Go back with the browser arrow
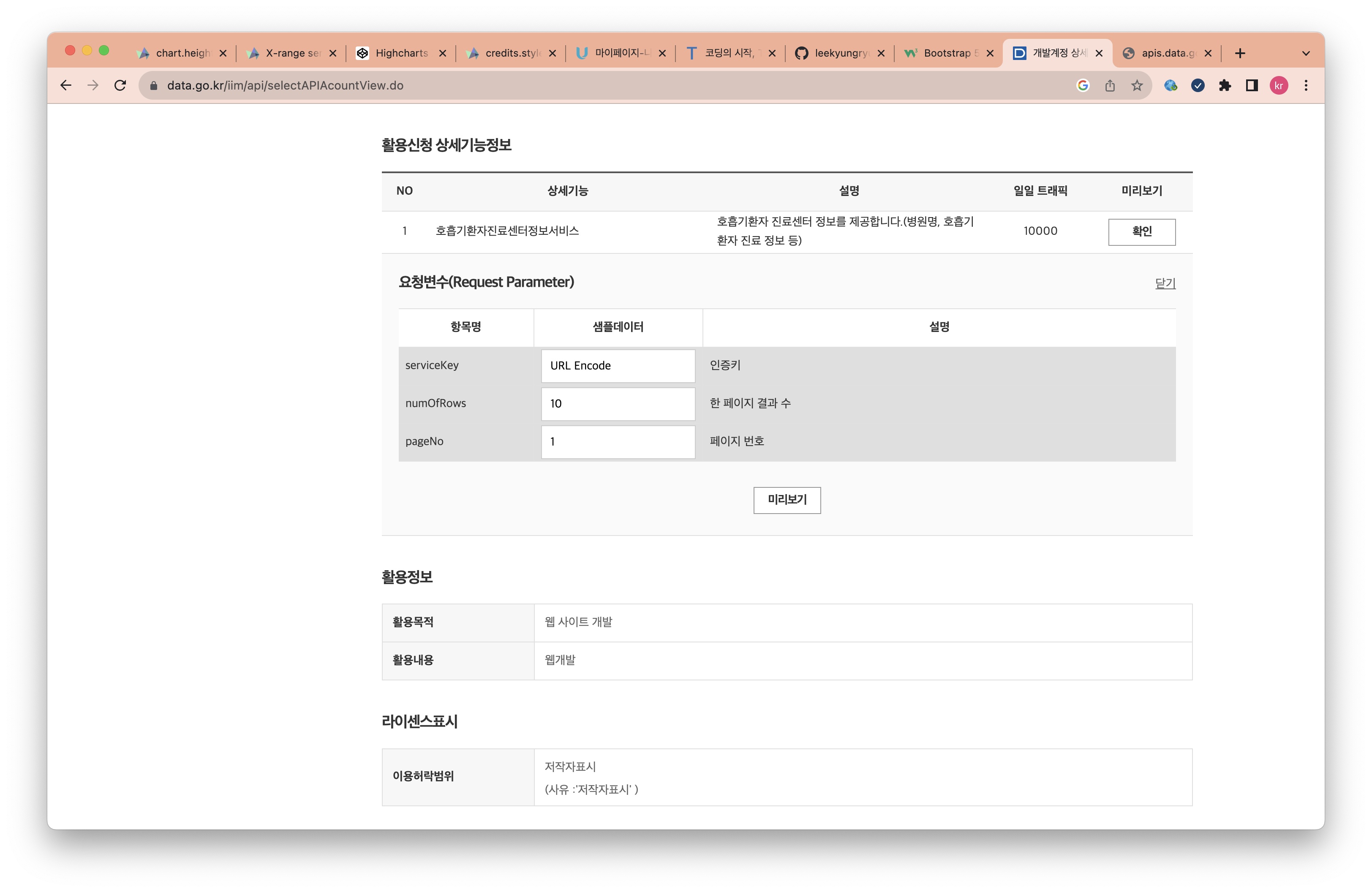The width and height of the screenshot is (1372, 892). (66, 85)
